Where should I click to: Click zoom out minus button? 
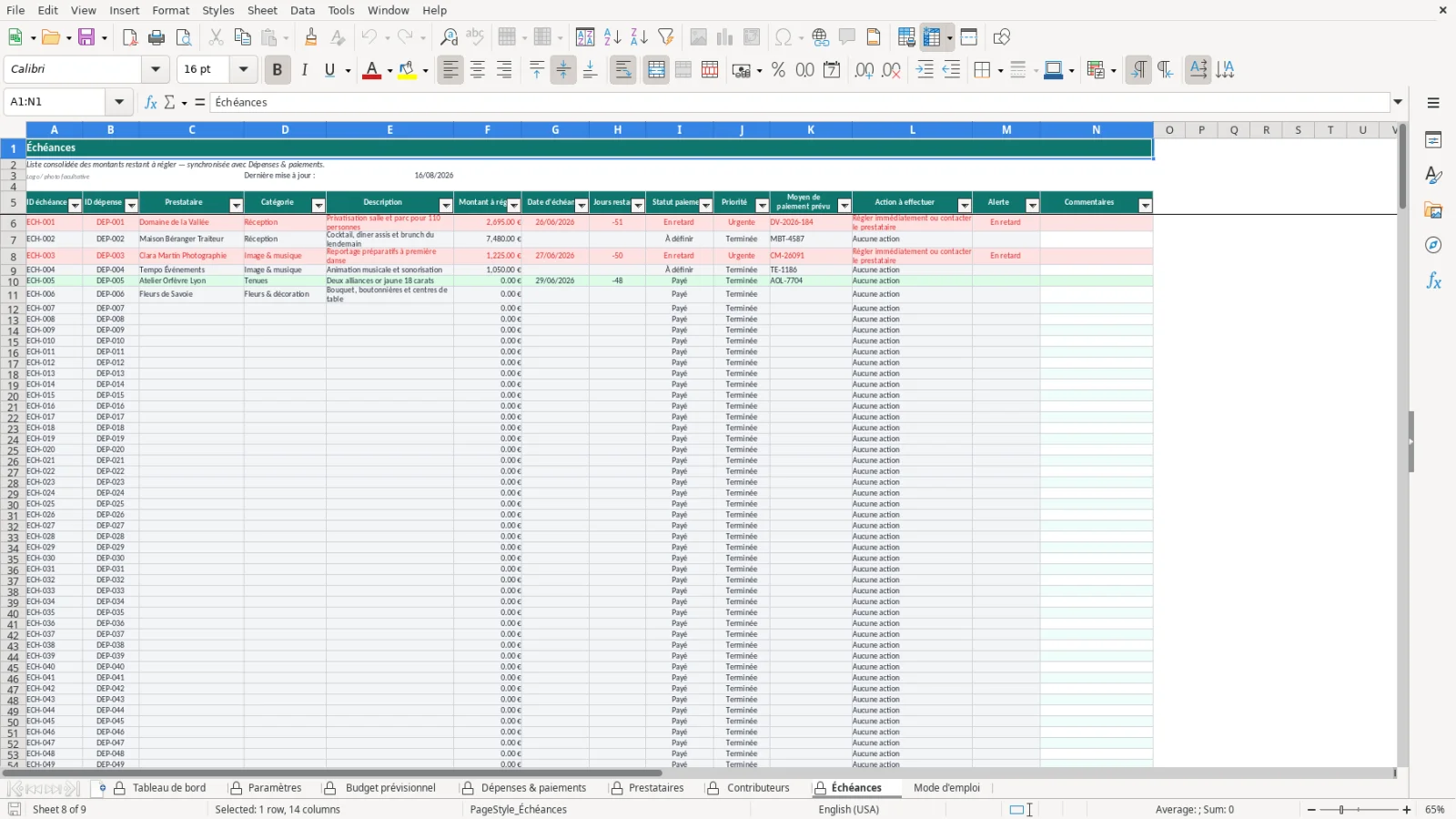coord(1311,810)
